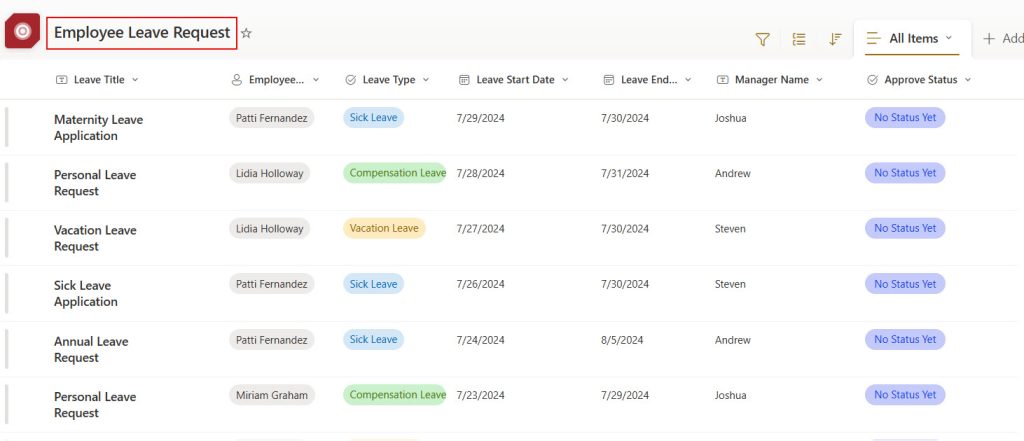
Task: Click Sick Leave pill in Maternity Leave row
Action: [374, 118]
